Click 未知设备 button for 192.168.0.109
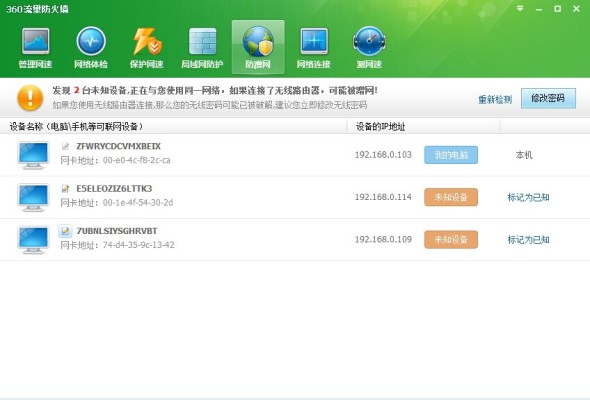This screenshot has width=590, height=400. [451, 240]
